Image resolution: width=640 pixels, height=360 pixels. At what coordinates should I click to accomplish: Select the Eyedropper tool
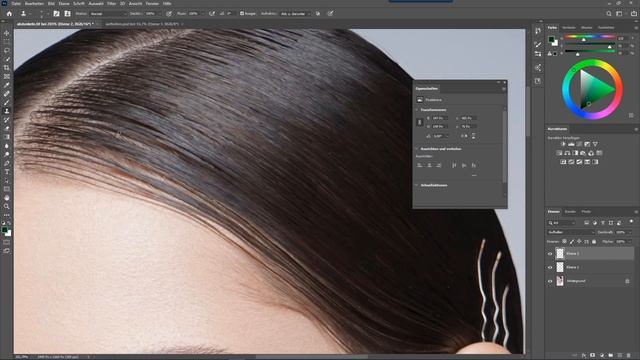point(7,85)
